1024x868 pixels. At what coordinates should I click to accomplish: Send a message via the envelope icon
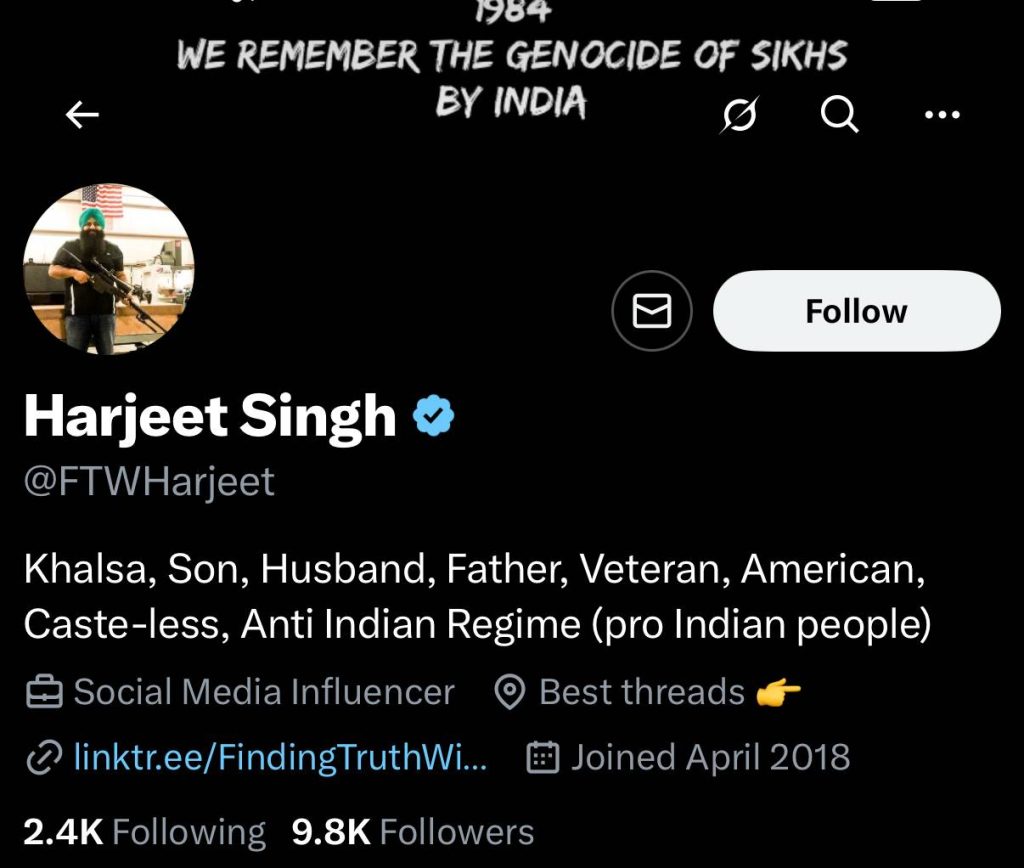[652, 312]
